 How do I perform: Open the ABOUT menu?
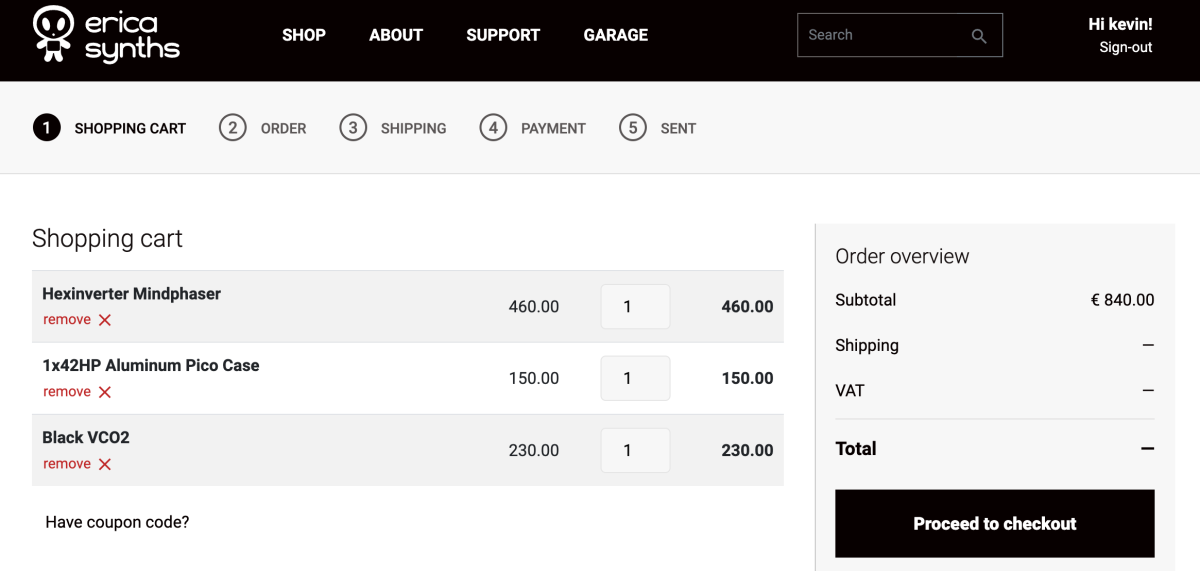pyautogui.click(x=396, y=35)
